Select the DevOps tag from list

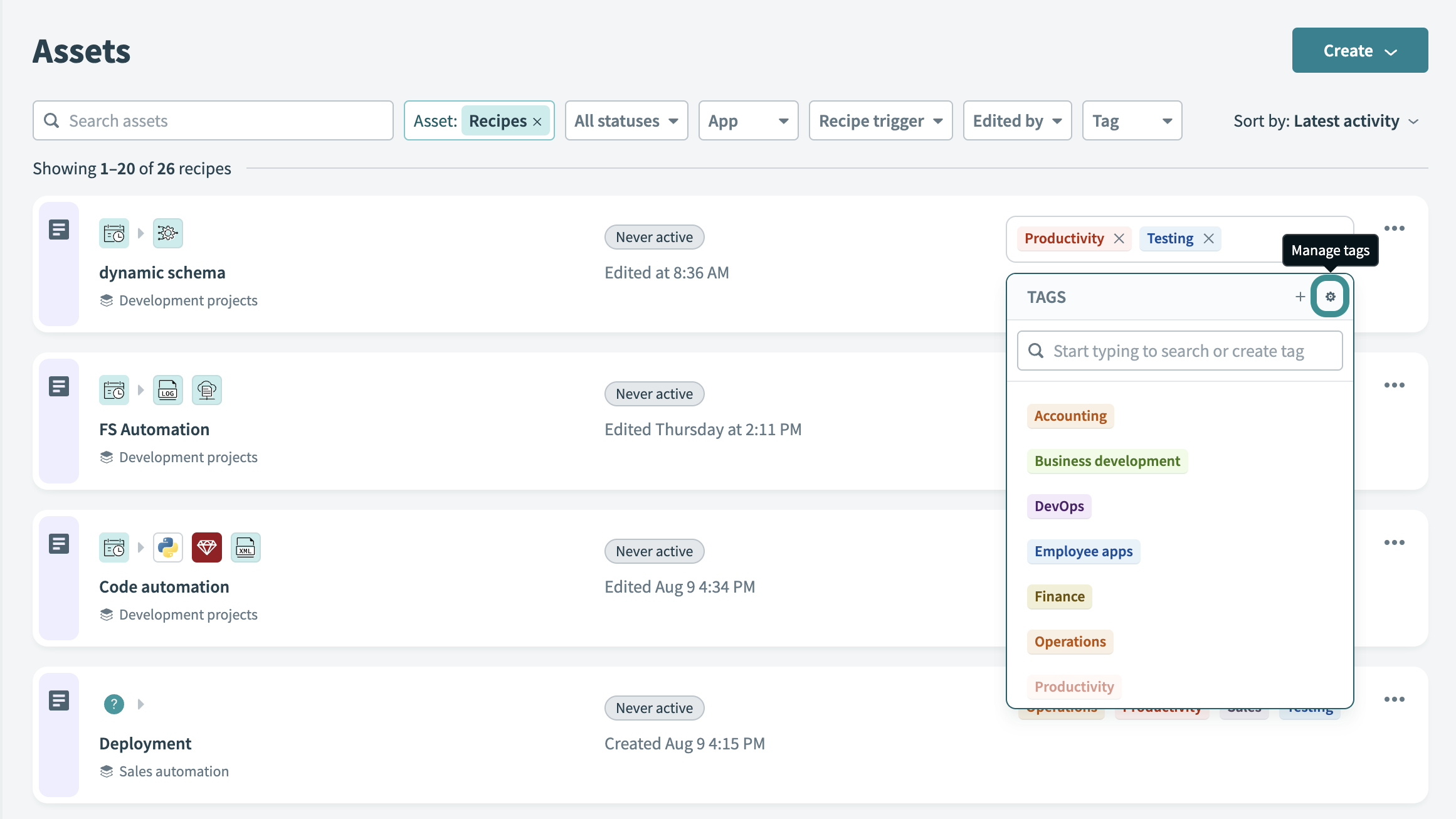pos(1059,505)
